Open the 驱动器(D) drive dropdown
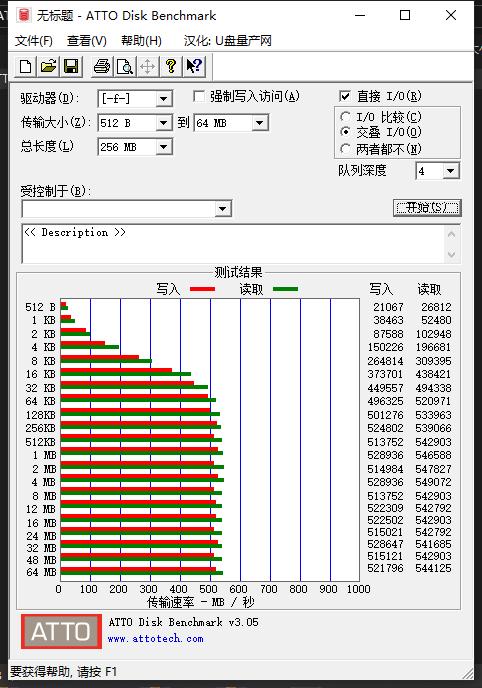The width and height of the screenshot is (482, 688). 164,99
